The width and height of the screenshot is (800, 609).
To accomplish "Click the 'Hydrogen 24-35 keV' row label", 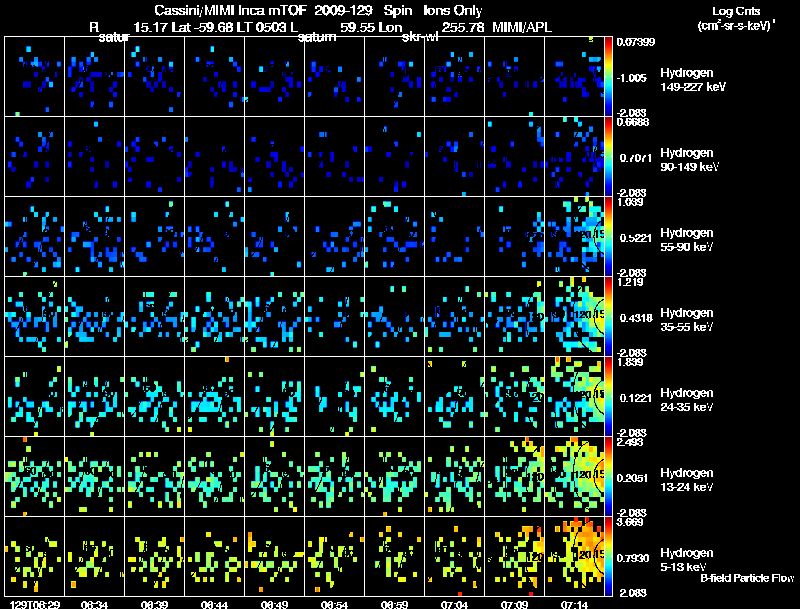I will 687,400.
